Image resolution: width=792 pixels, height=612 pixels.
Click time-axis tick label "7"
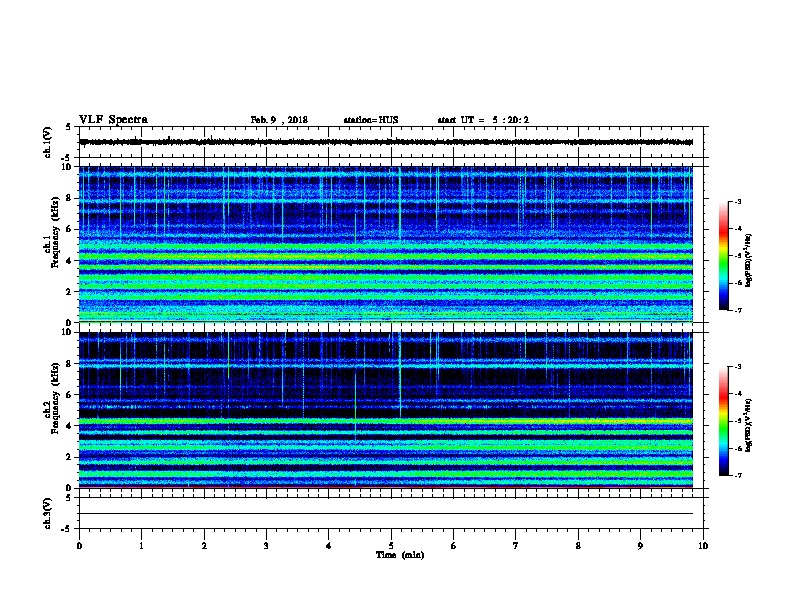(x=516, y=545)
